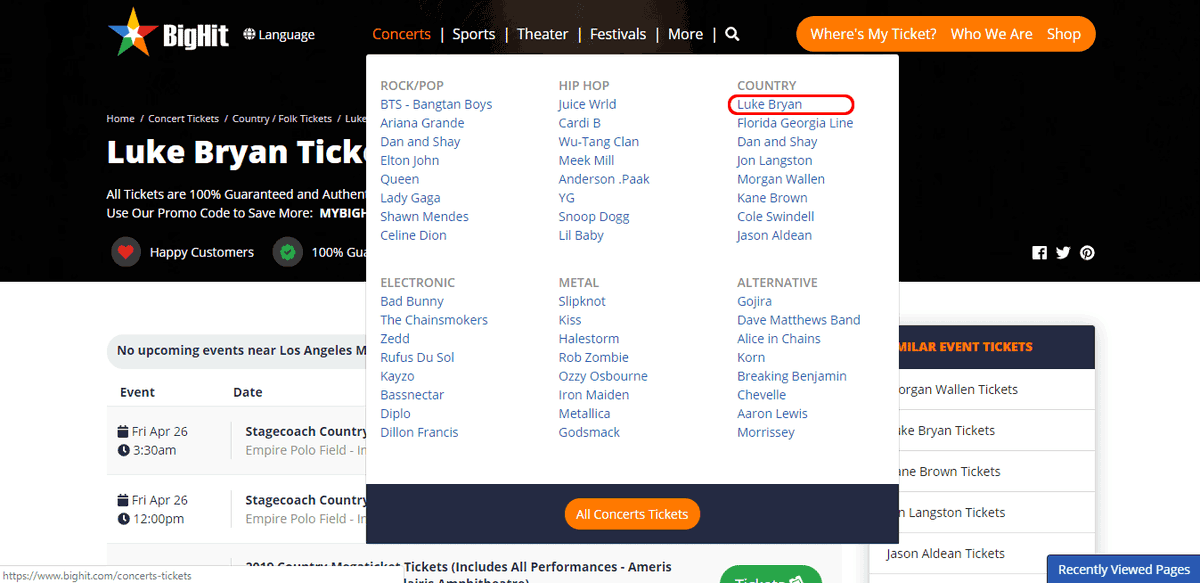Image resolution: width=1200 pixels, height=583 pixels.
Task: Open Bad Bunny tickets
Action: pyautogui.click(x=412, y=301)
